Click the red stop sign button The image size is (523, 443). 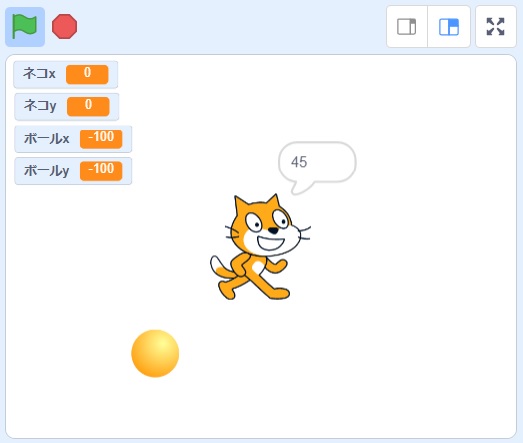click(64, 27)
